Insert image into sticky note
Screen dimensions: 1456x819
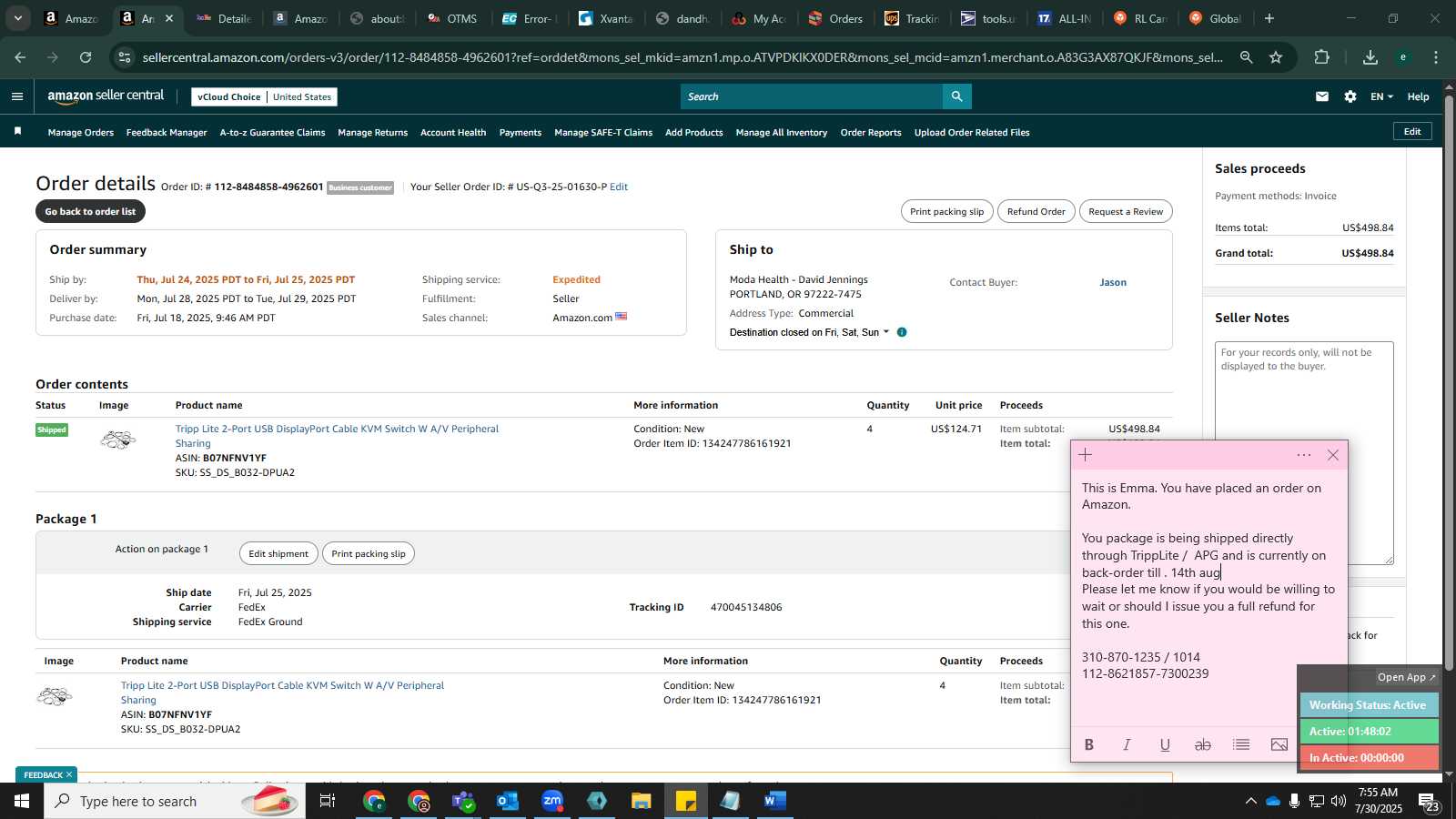tap(1279, 744)
